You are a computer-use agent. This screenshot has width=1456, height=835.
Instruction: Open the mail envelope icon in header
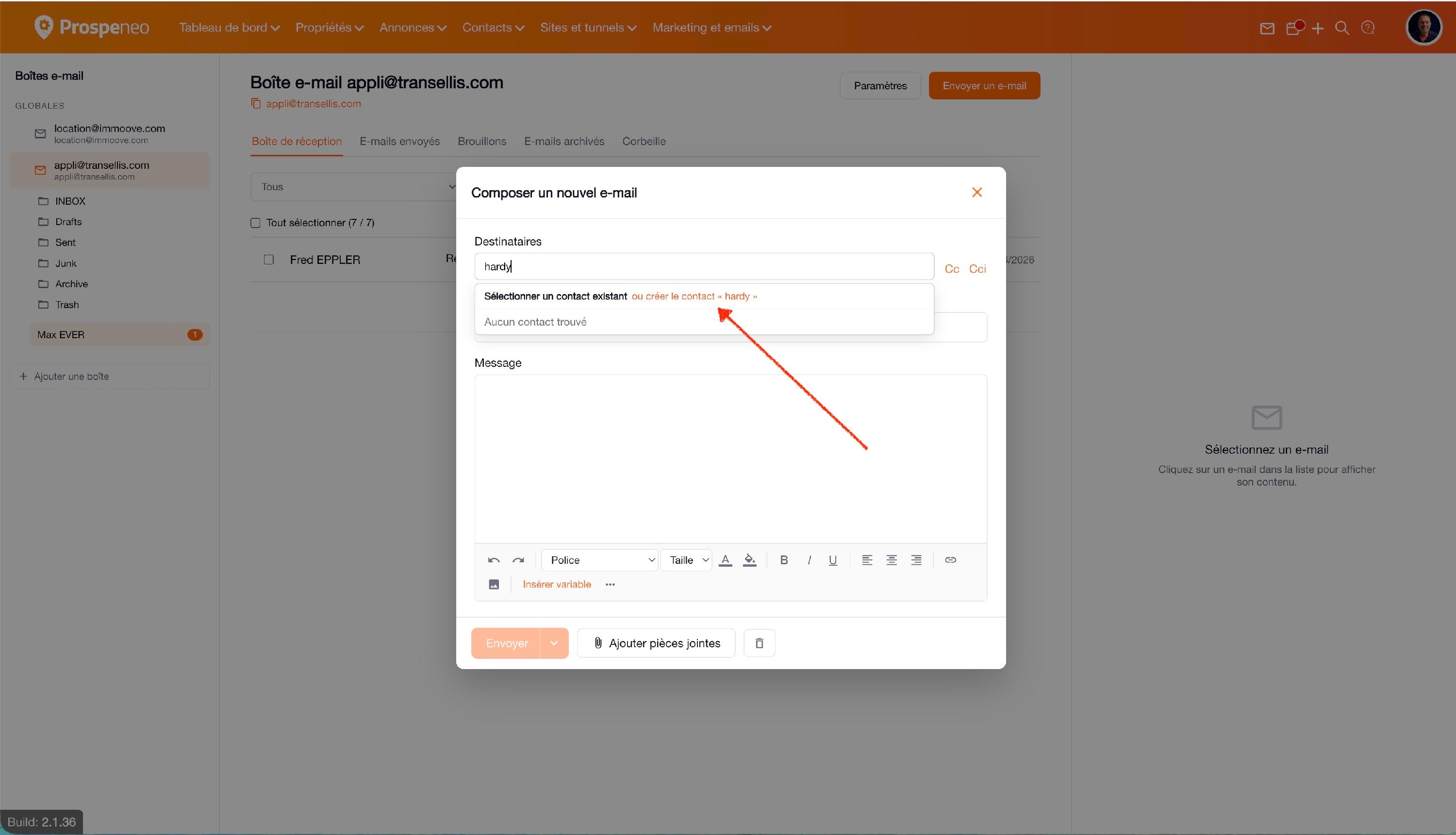pyautogui.click(x=1267, y=28)
